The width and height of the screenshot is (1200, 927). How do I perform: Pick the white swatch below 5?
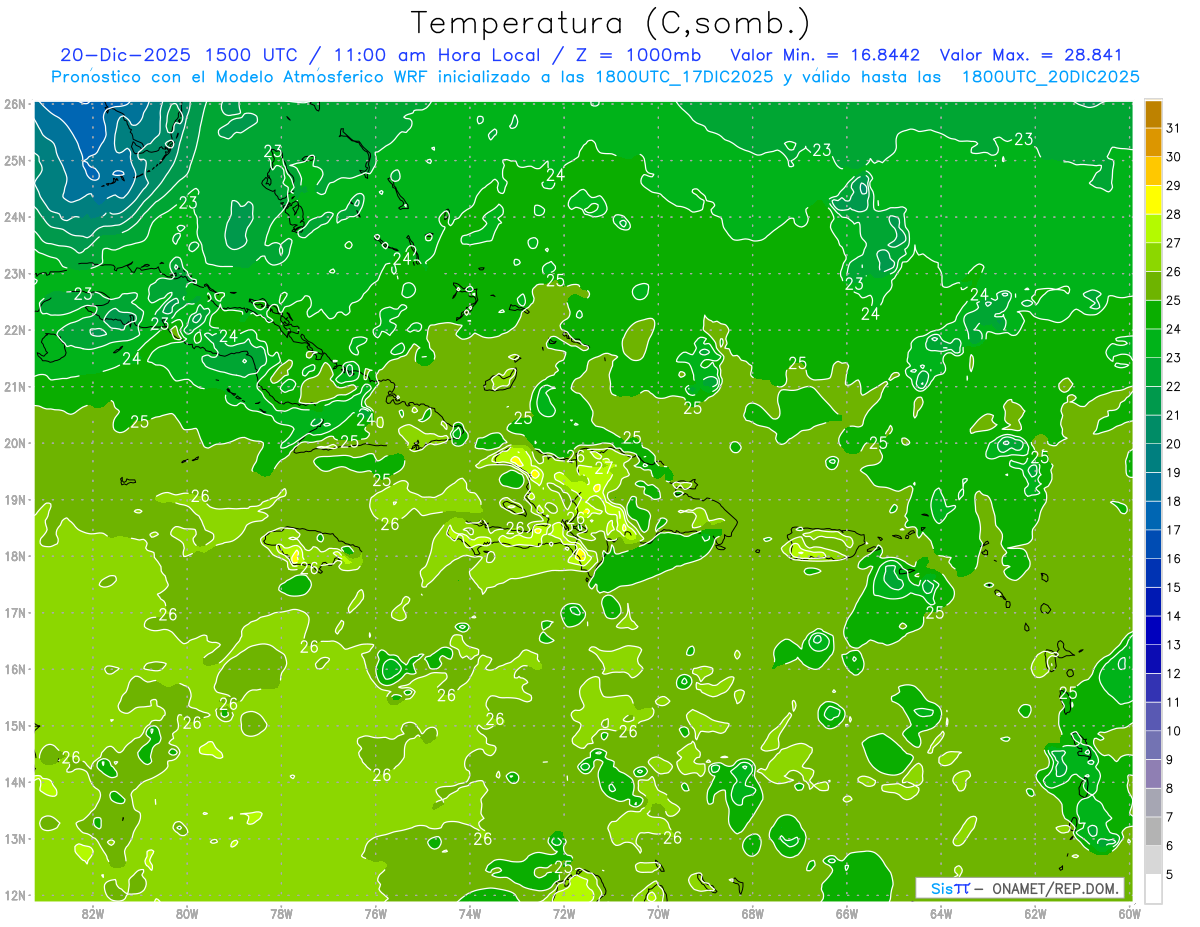1153,888
